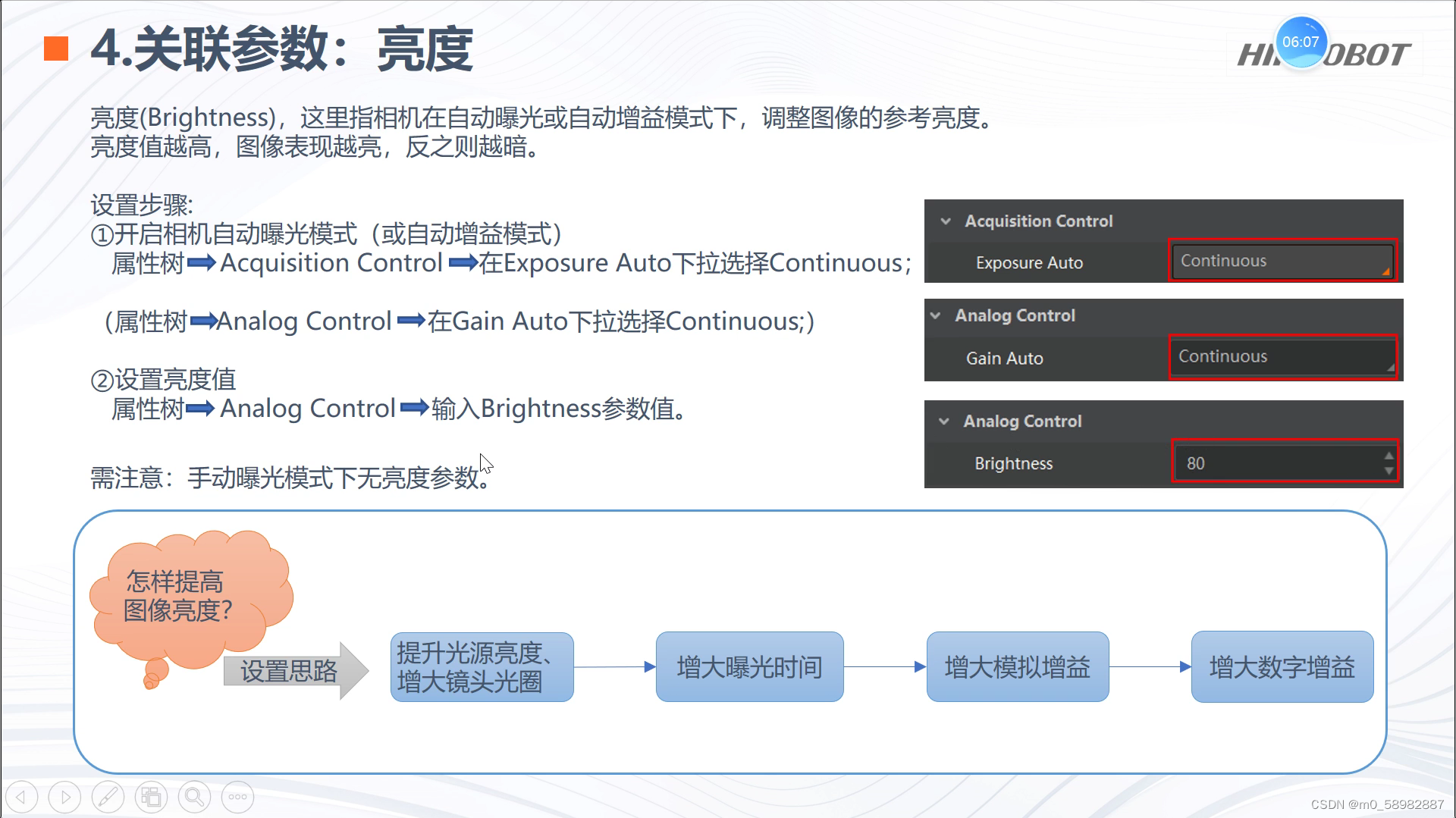The width and height of the screenshot is (1456, 818).
Task: Click the 增大模拟增益 flowchart box
Action: (1018, 667)
